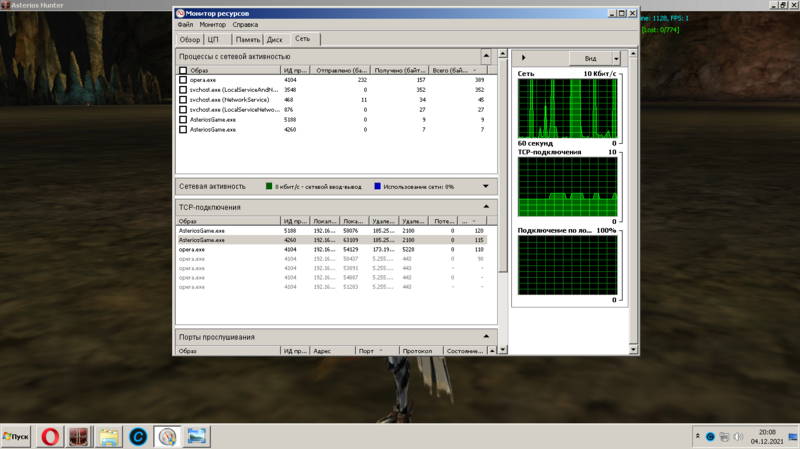Select AsteriosGame.exe 5188 TCP connection row
The height and width of the screenshot is (449, 800).
click(332, 231)
